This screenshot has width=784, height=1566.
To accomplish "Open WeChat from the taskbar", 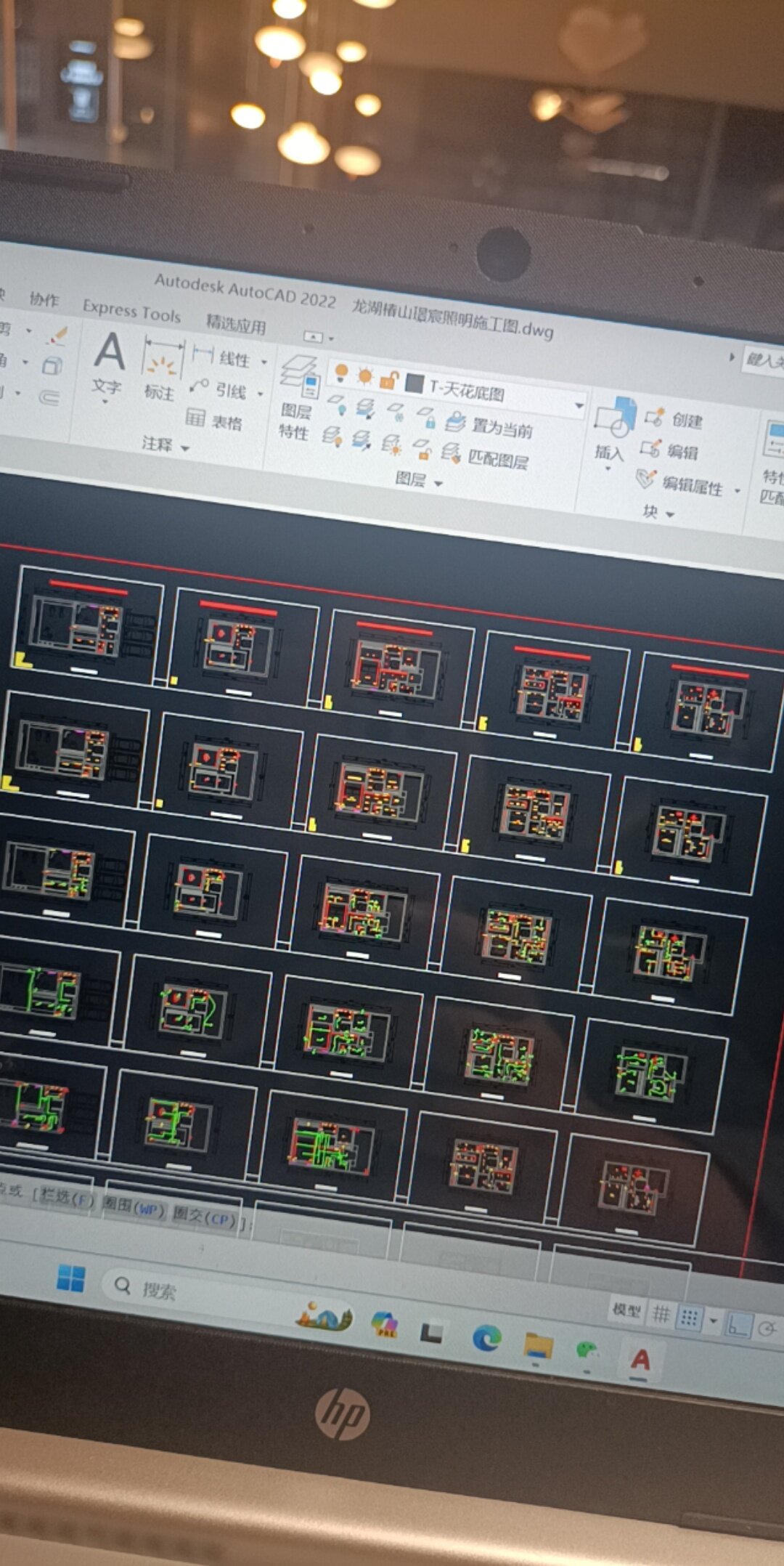I will pos(587,1351).
